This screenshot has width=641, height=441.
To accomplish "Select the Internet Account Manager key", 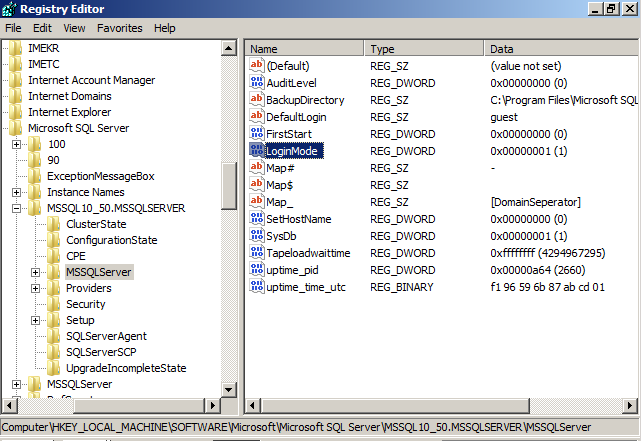I will pyautogui.click(x=91, y=80).
